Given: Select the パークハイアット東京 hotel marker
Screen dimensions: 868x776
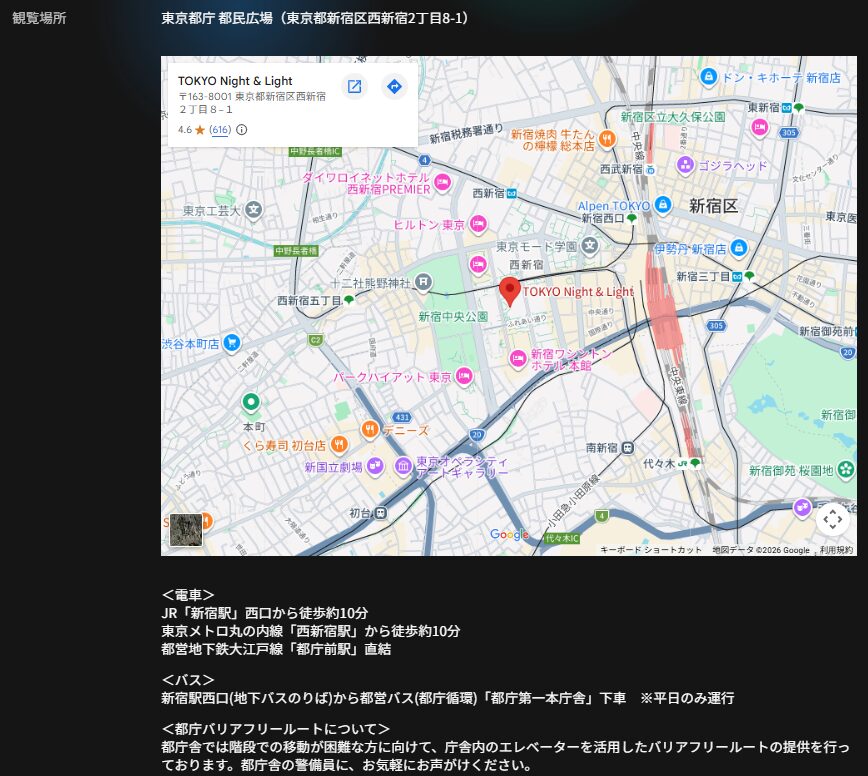Looking at the screenshot, I should pos(464,377).
